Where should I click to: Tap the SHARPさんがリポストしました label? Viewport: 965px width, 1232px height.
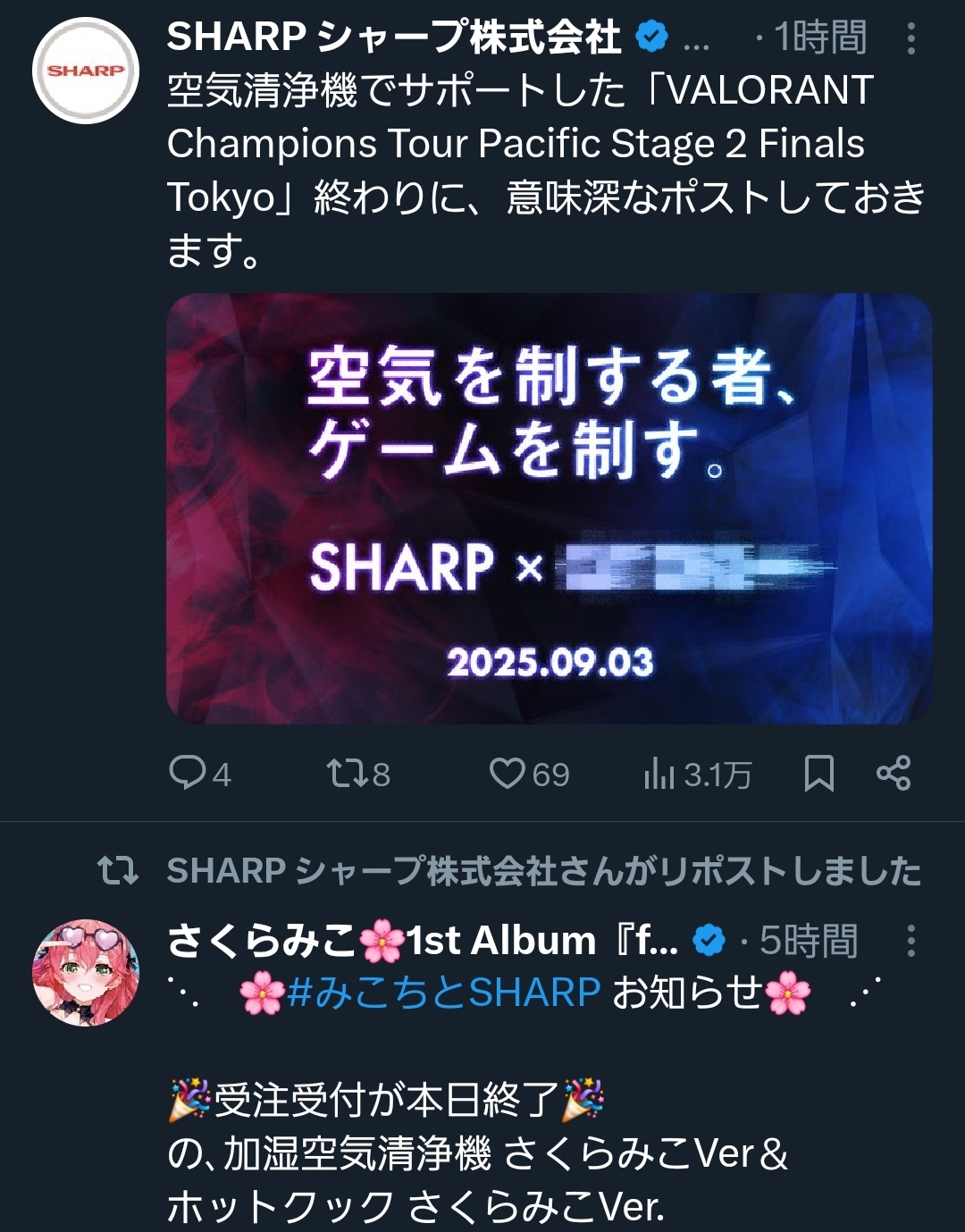point(543,870)
